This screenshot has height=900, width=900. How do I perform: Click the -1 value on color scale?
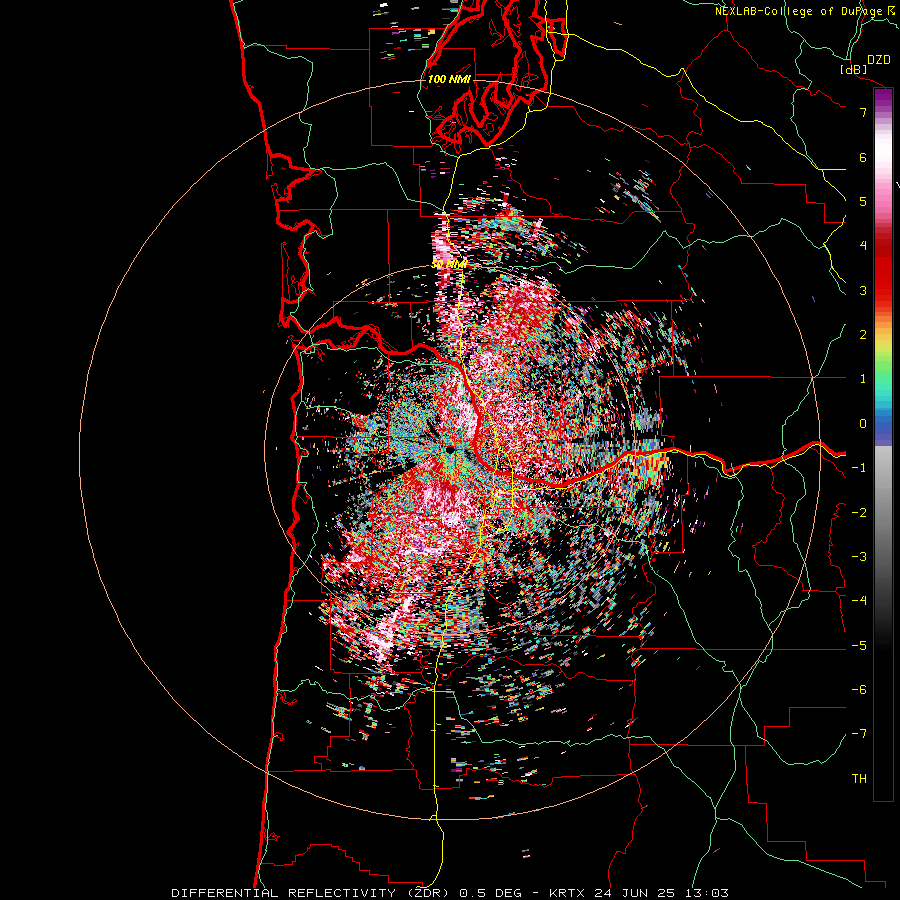[859, 468]
